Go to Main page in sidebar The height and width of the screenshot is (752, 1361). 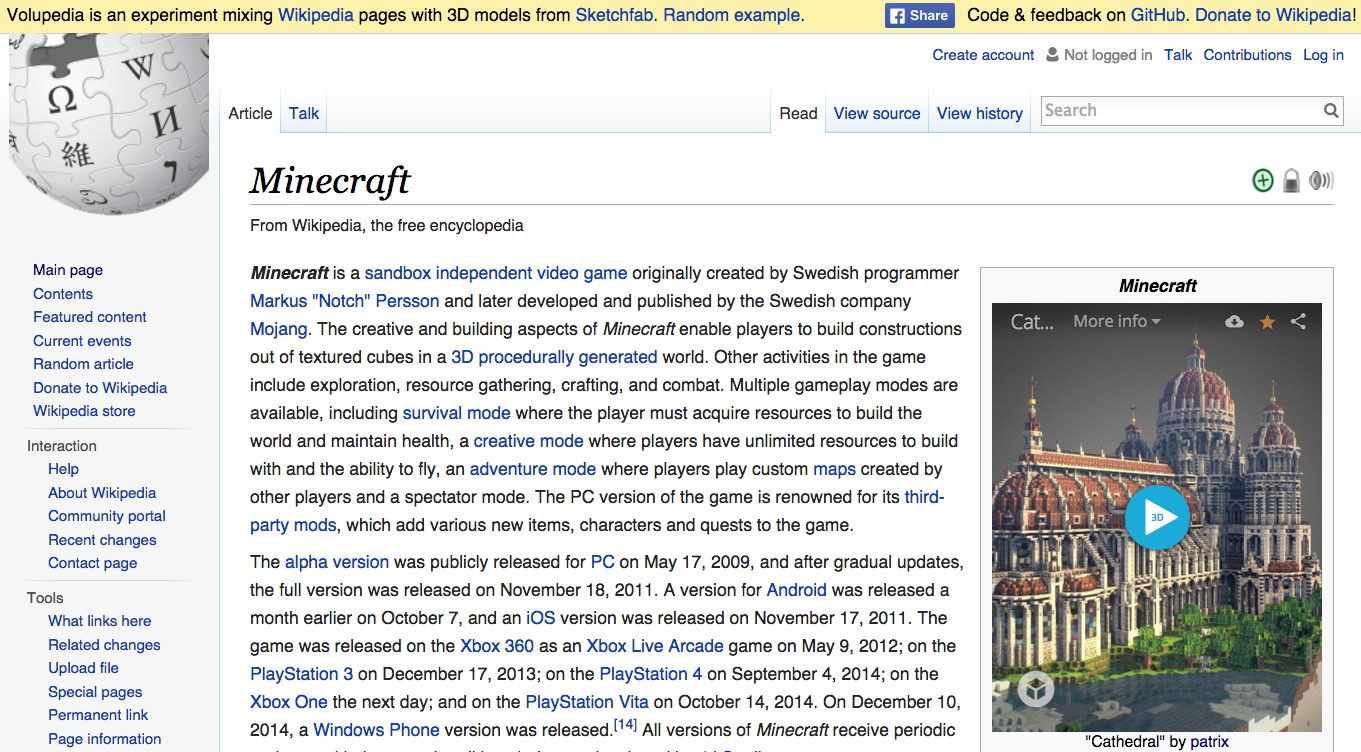(68, 270)
